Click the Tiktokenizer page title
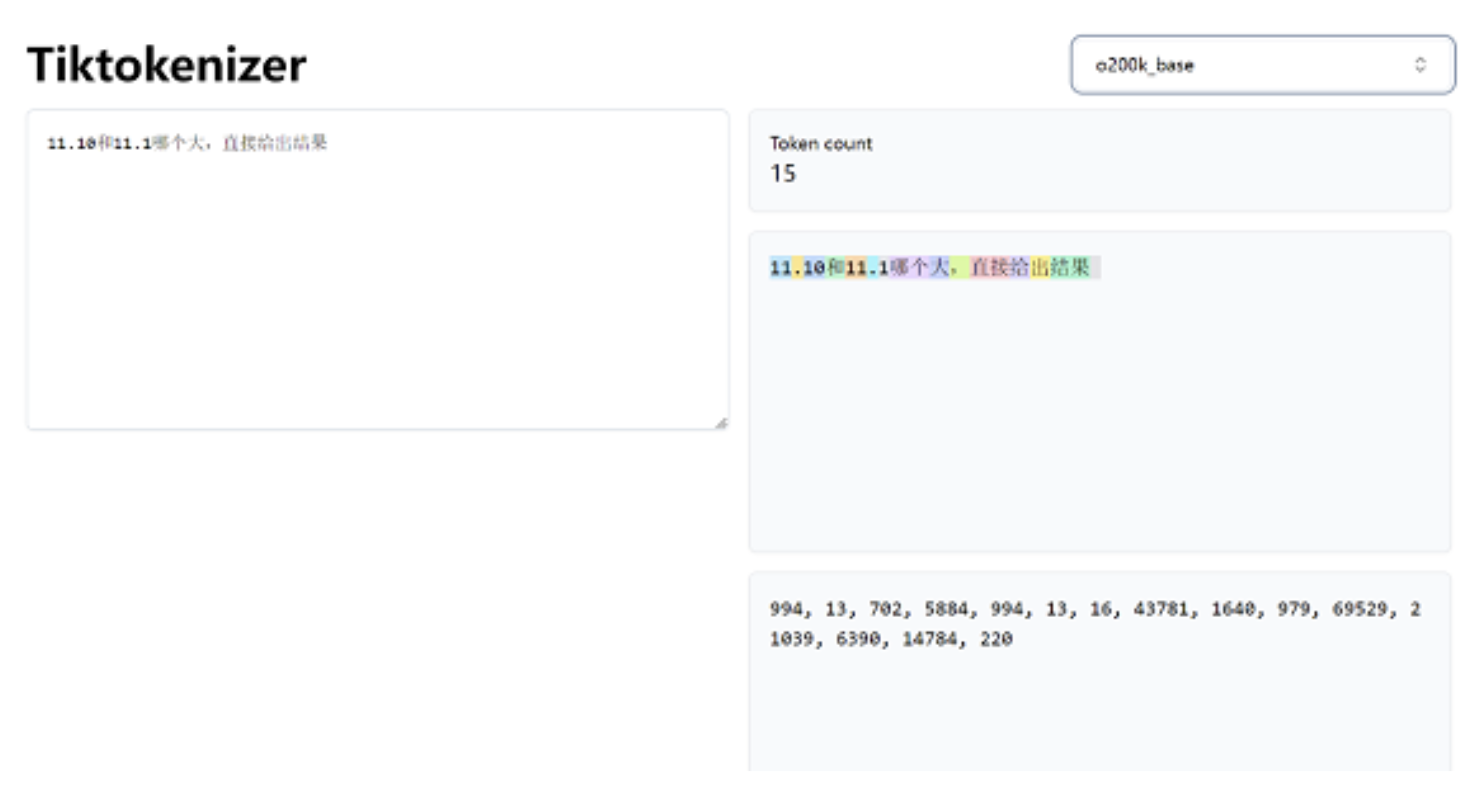This screenshot has height=798, width=1480. point(166,65)
